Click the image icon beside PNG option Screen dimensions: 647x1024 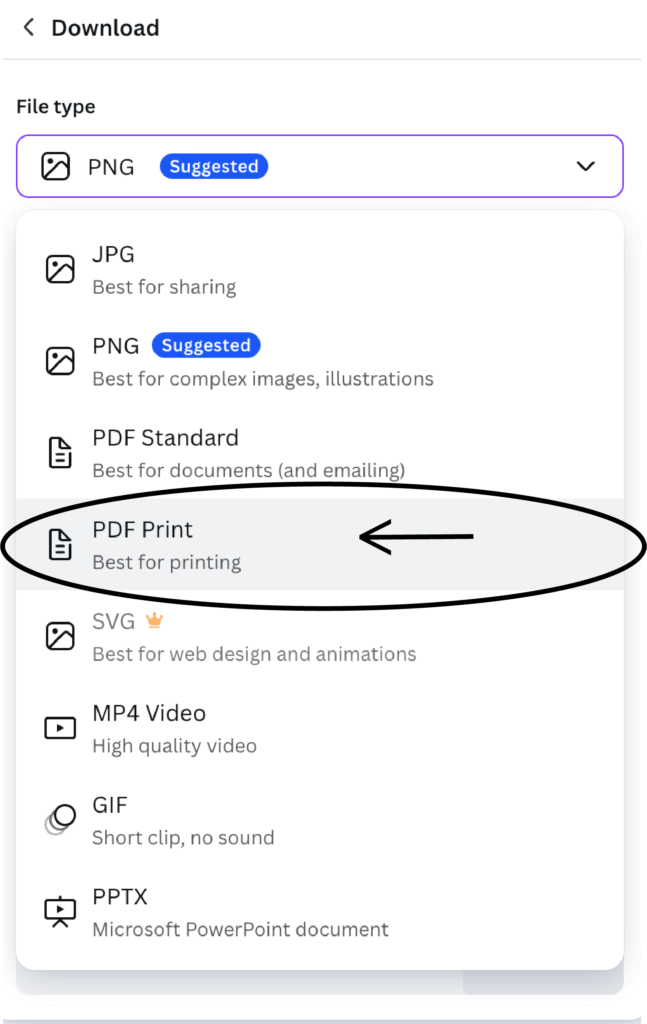(x=60, y=360)
